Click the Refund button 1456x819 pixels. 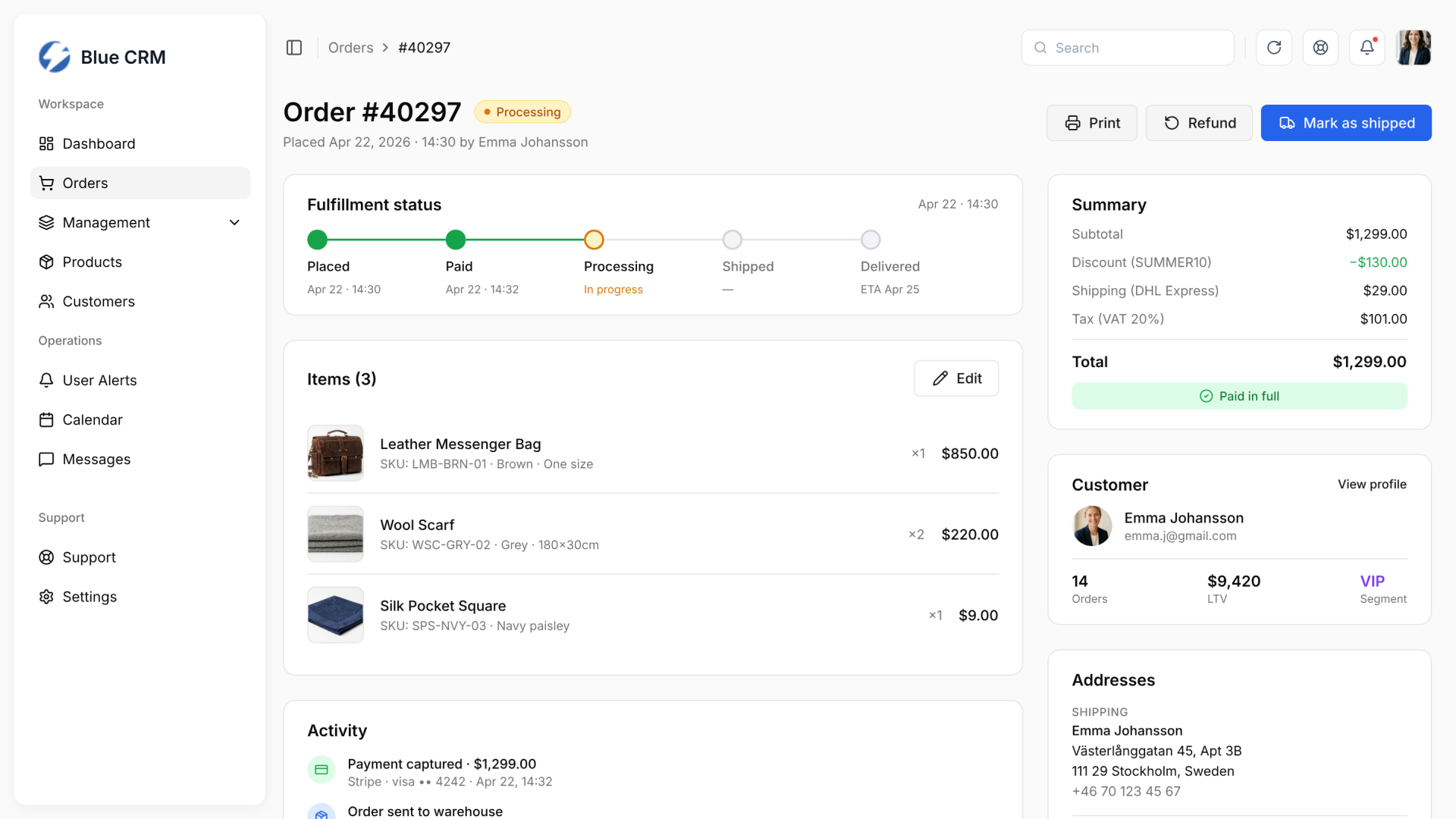[x=1199, y=123]
